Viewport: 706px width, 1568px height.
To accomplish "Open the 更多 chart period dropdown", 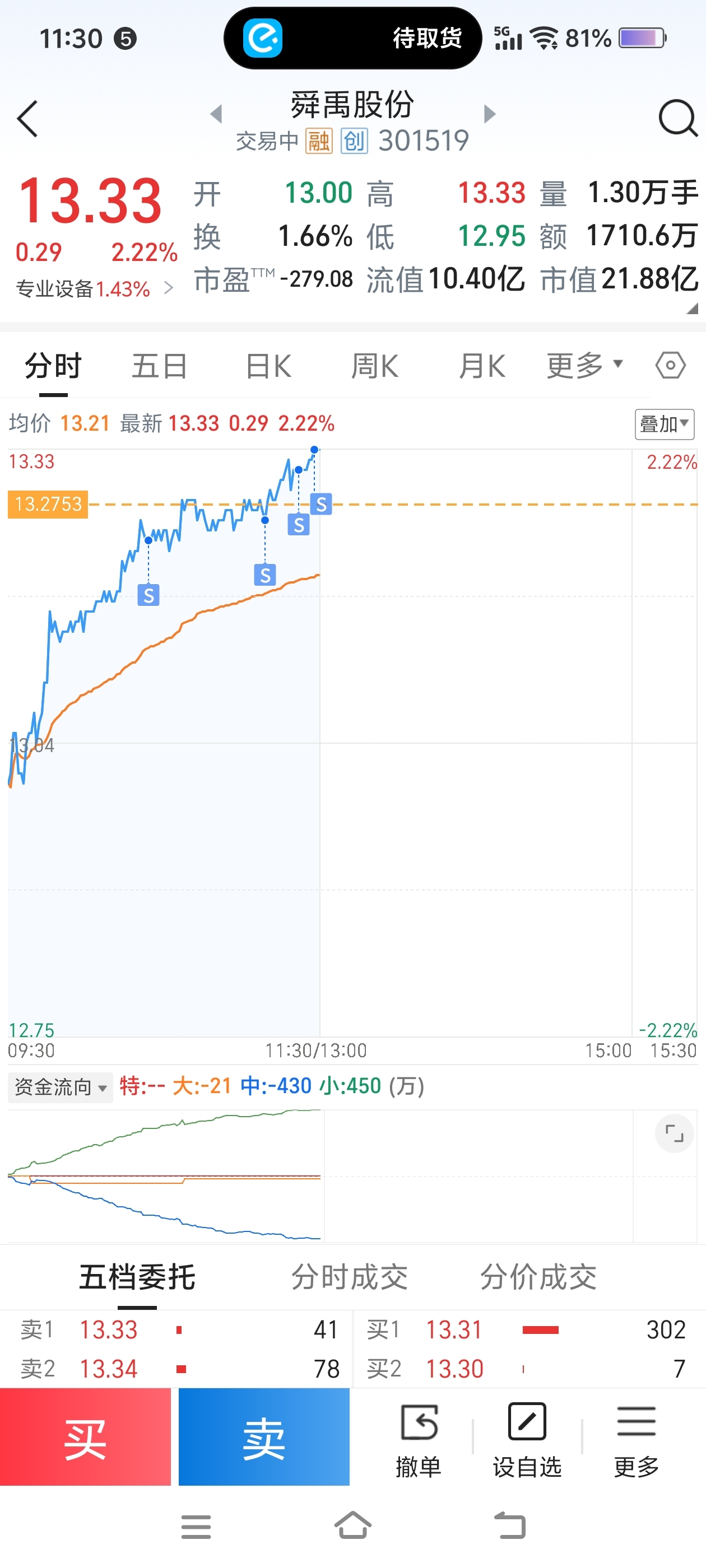I will pyautogui.click(x=584, y=366).
